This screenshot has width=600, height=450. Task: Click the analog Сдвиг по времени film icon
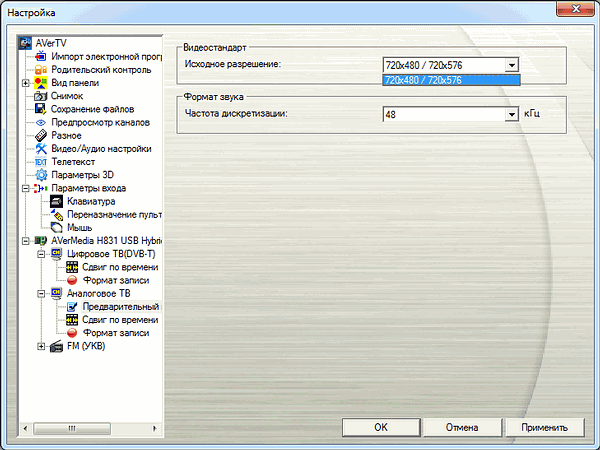pos(72,320)
